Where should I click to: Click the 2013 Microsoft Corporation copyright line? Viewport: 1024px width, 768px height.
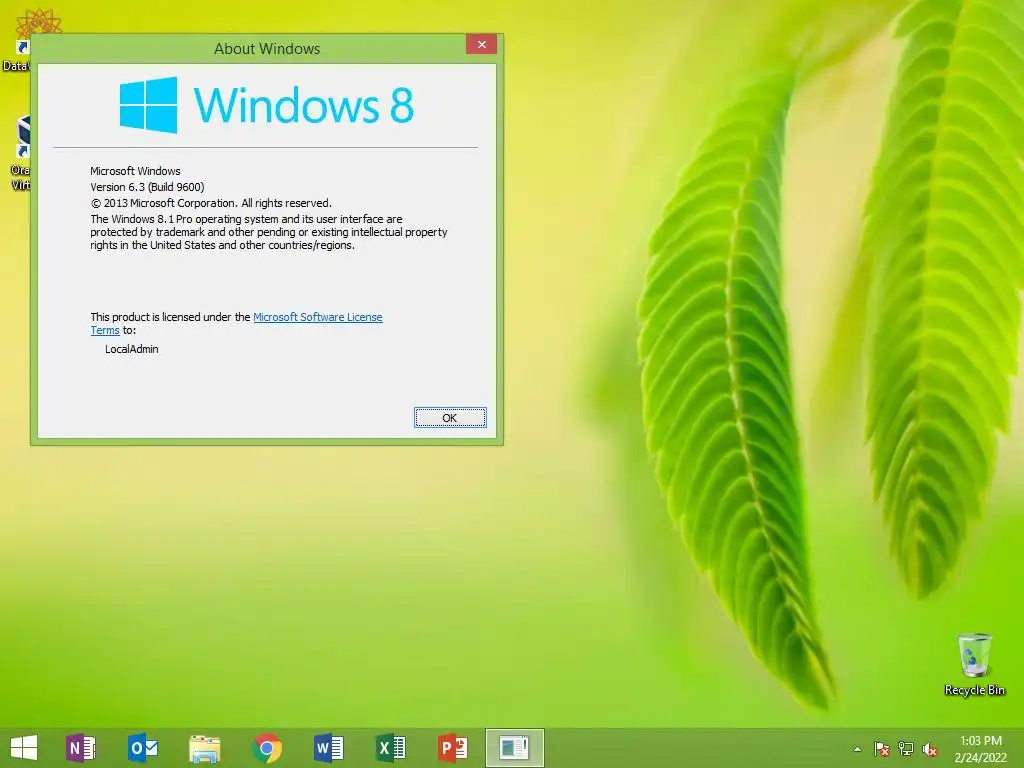(211, 203)
